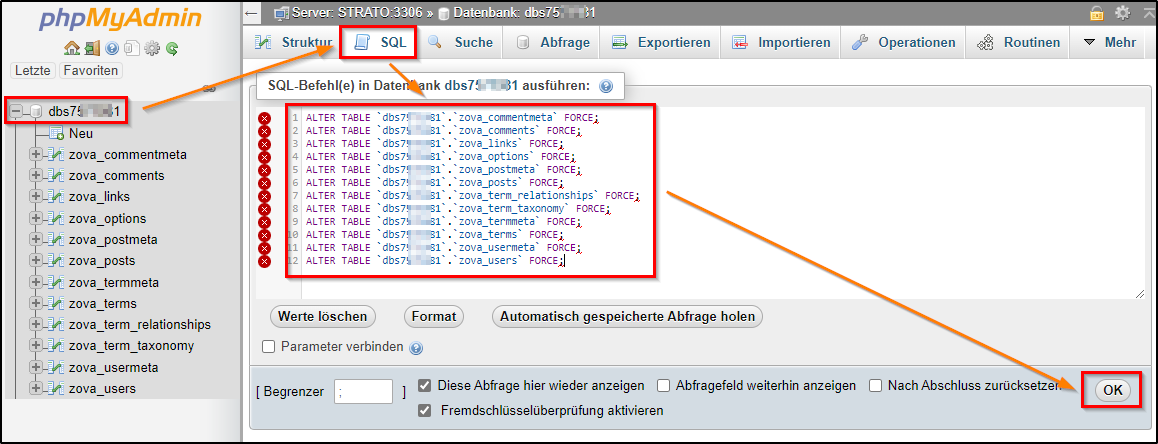Viewport: 1158px width, 444px height.
Task: Open the Mehr dropdown menu
Action: tap(1109, 43)
